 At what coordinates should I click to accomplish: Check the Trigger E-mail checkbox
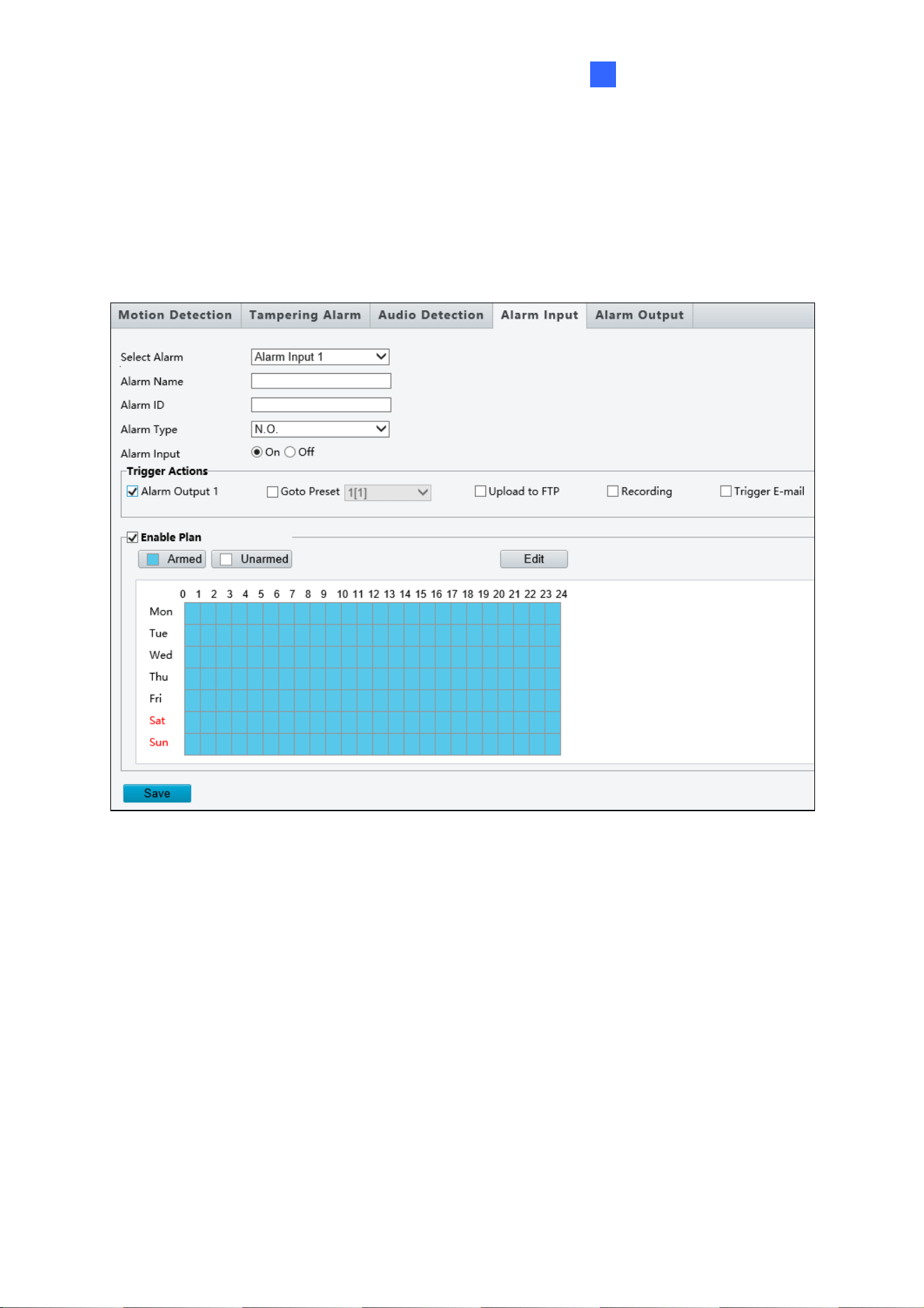pyautogui.click(x=726, y=491)
